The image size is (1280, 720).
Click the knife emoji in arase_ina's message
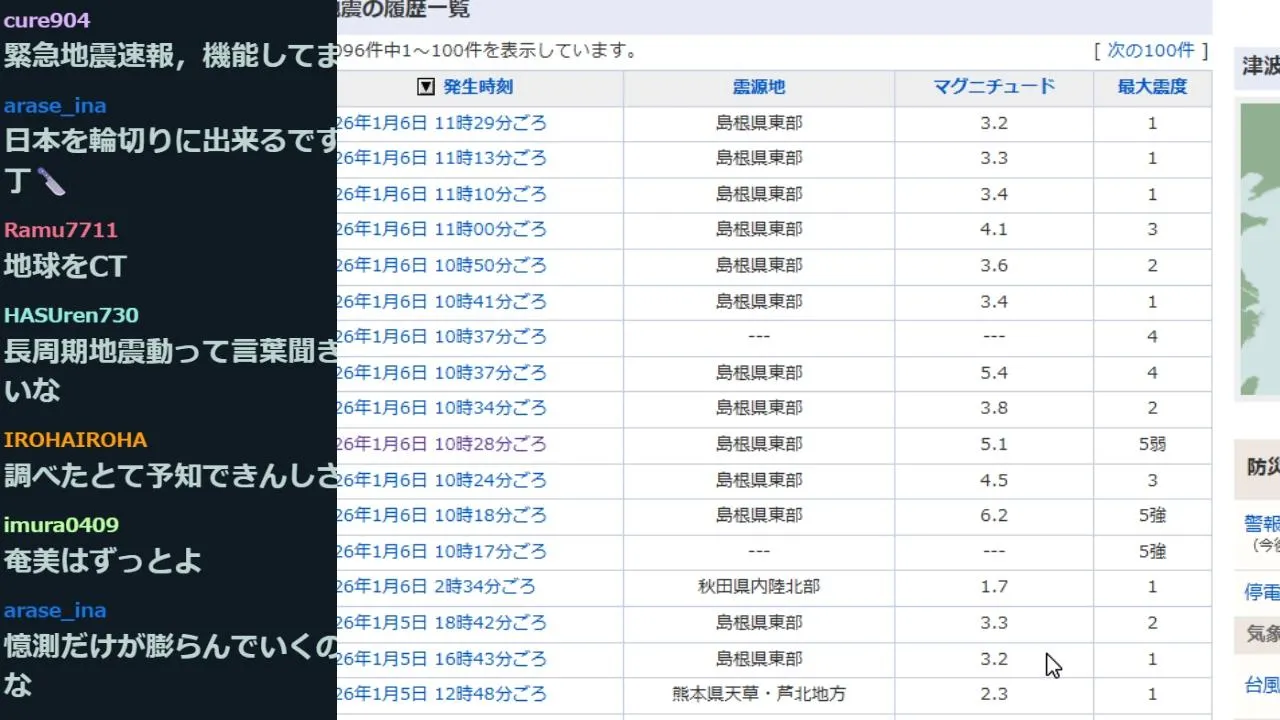51,181
